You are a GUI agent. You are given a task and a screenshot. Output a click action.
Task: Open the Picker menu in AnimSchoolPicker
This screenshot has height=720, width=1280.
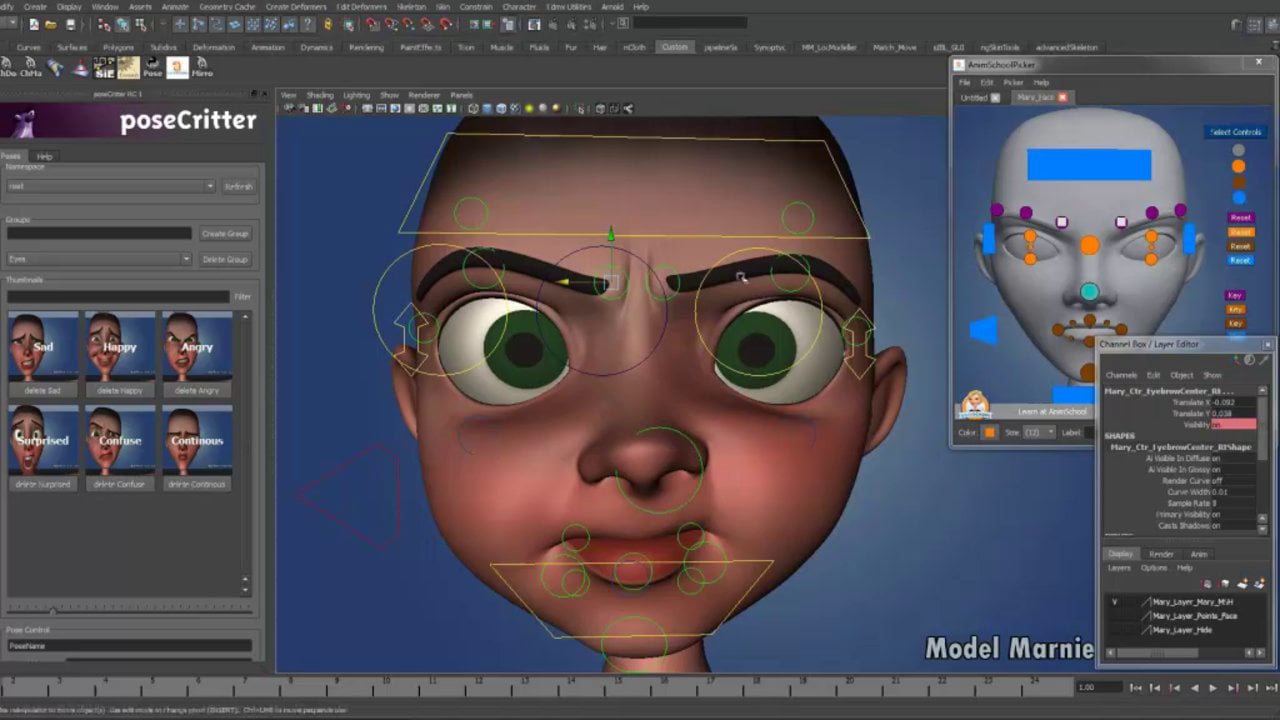tap(1013, 82)
